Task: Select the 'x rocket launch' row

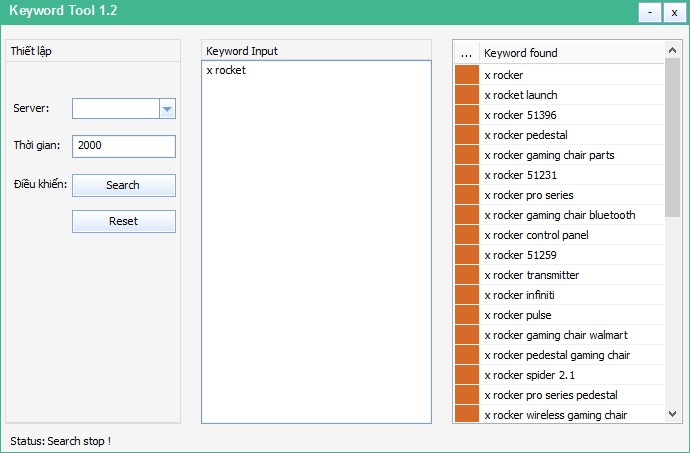Action: tap(559, 95)
